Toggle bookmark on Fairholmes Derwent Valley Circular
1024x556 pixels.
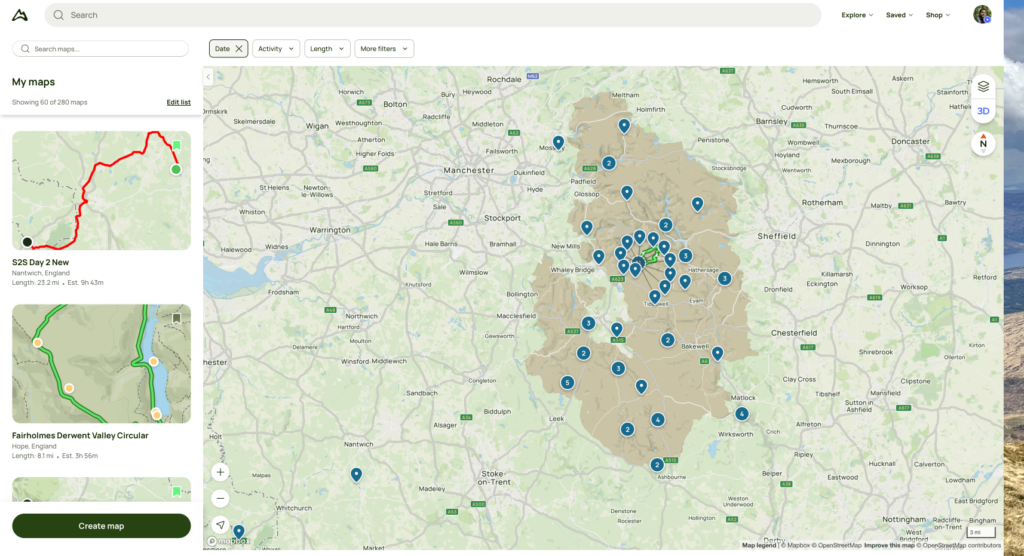click(177, 318)
